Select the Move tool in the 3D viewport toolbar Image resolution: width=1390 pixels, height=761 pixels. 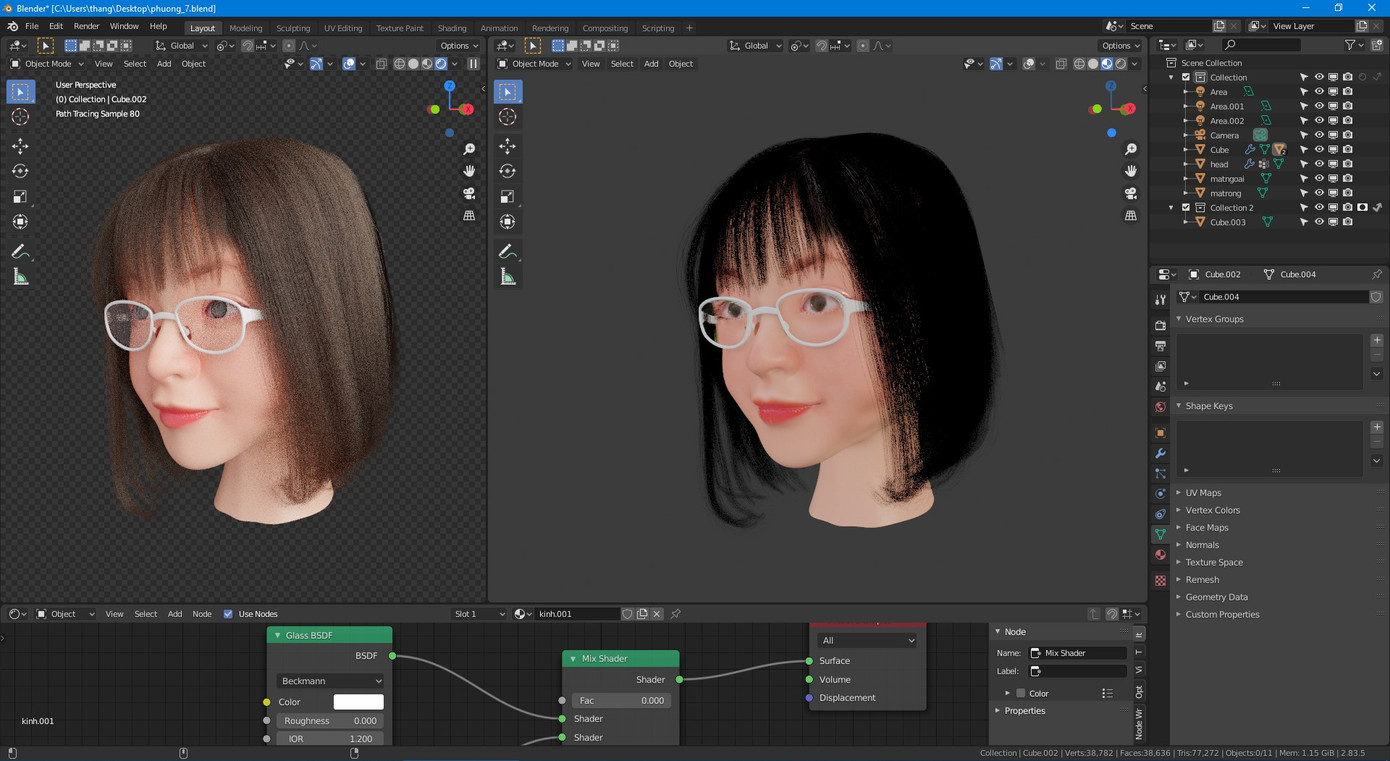[x=20, y=145]
